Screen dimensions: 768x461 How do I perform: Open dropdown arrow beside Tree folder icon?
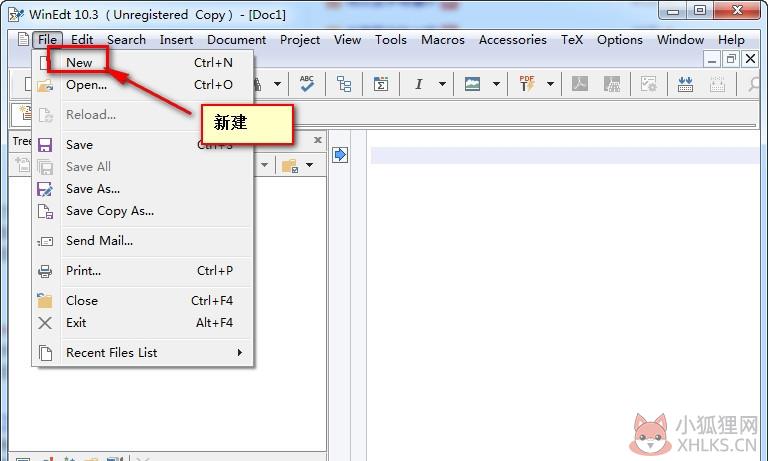pos(310,165)
